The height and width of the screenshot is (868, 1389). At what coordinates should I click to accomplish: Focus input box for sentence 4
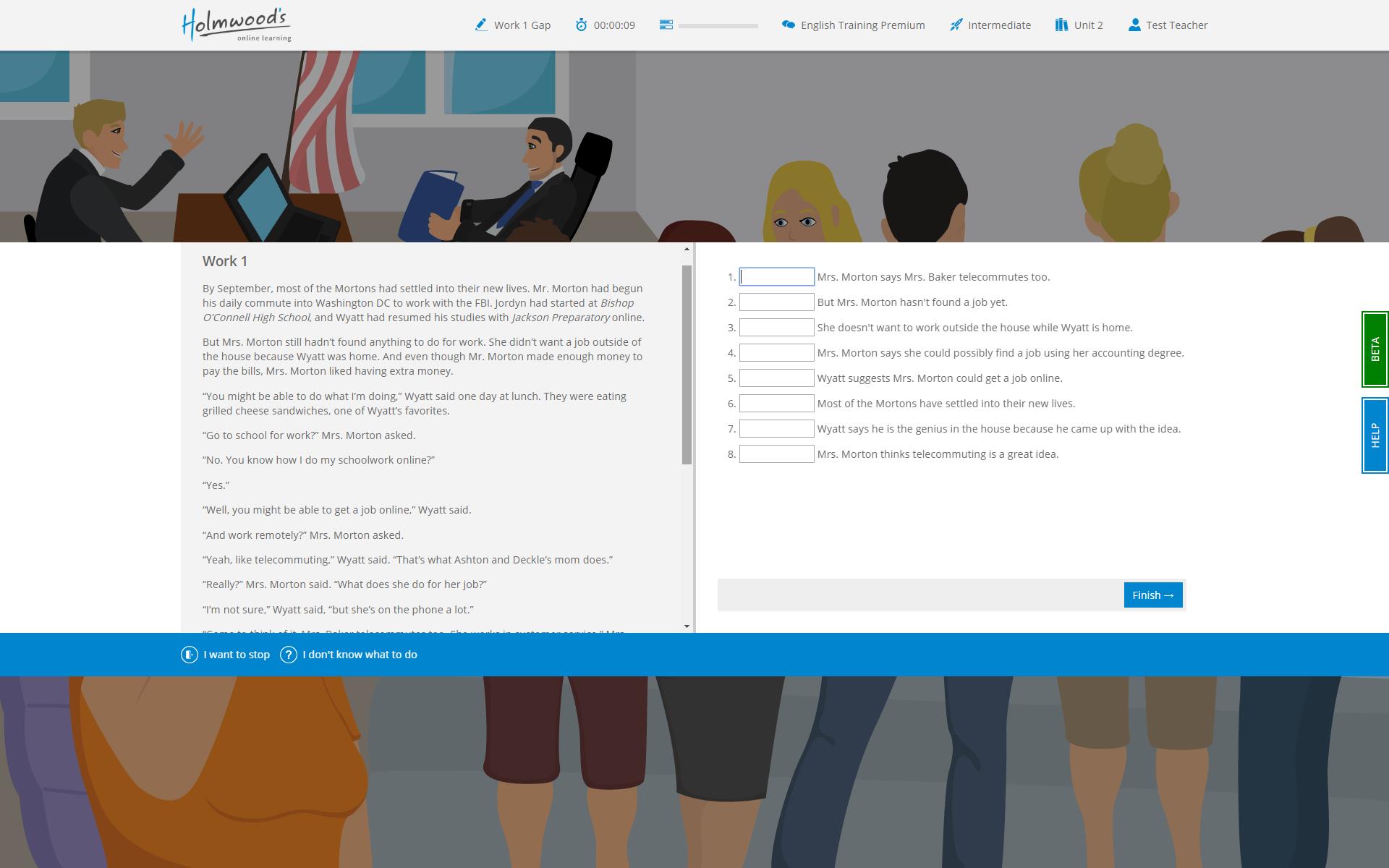[x=776, y=353]
